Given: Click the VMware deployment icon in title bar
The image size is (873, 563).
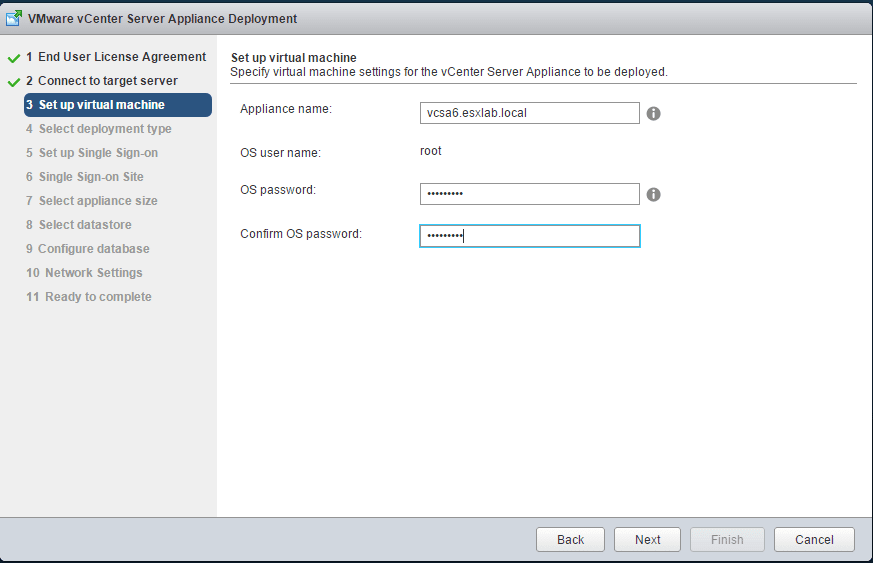Looking at the screenshot, I should [14, 18].
